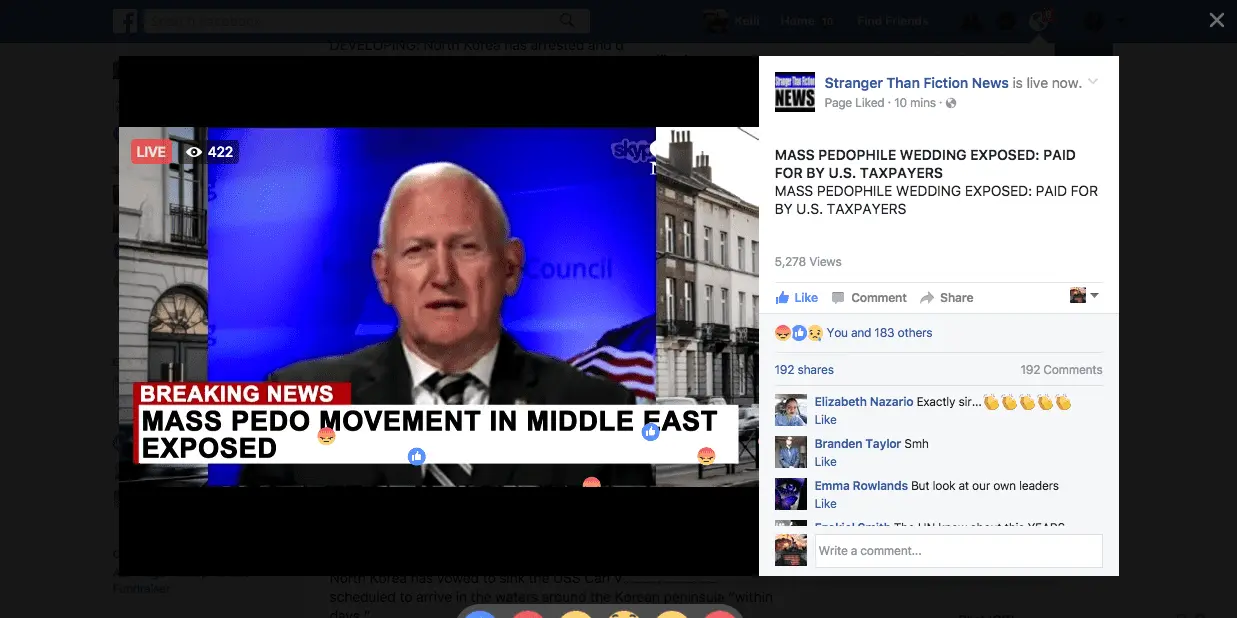View the 192 shares list
Image resolution: width=1237 pixels, height=618 pixels.
point(804,370)
